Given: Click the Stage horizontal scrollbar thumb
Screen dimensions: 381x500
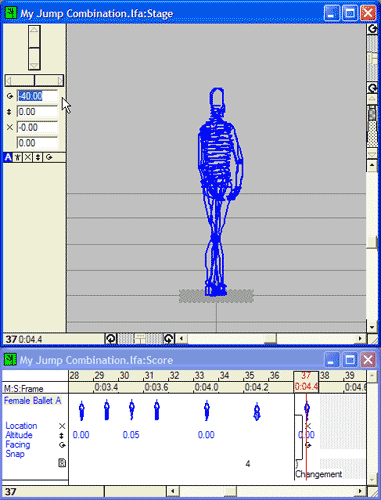Looking at the screenshot, I should click(270, 339).
